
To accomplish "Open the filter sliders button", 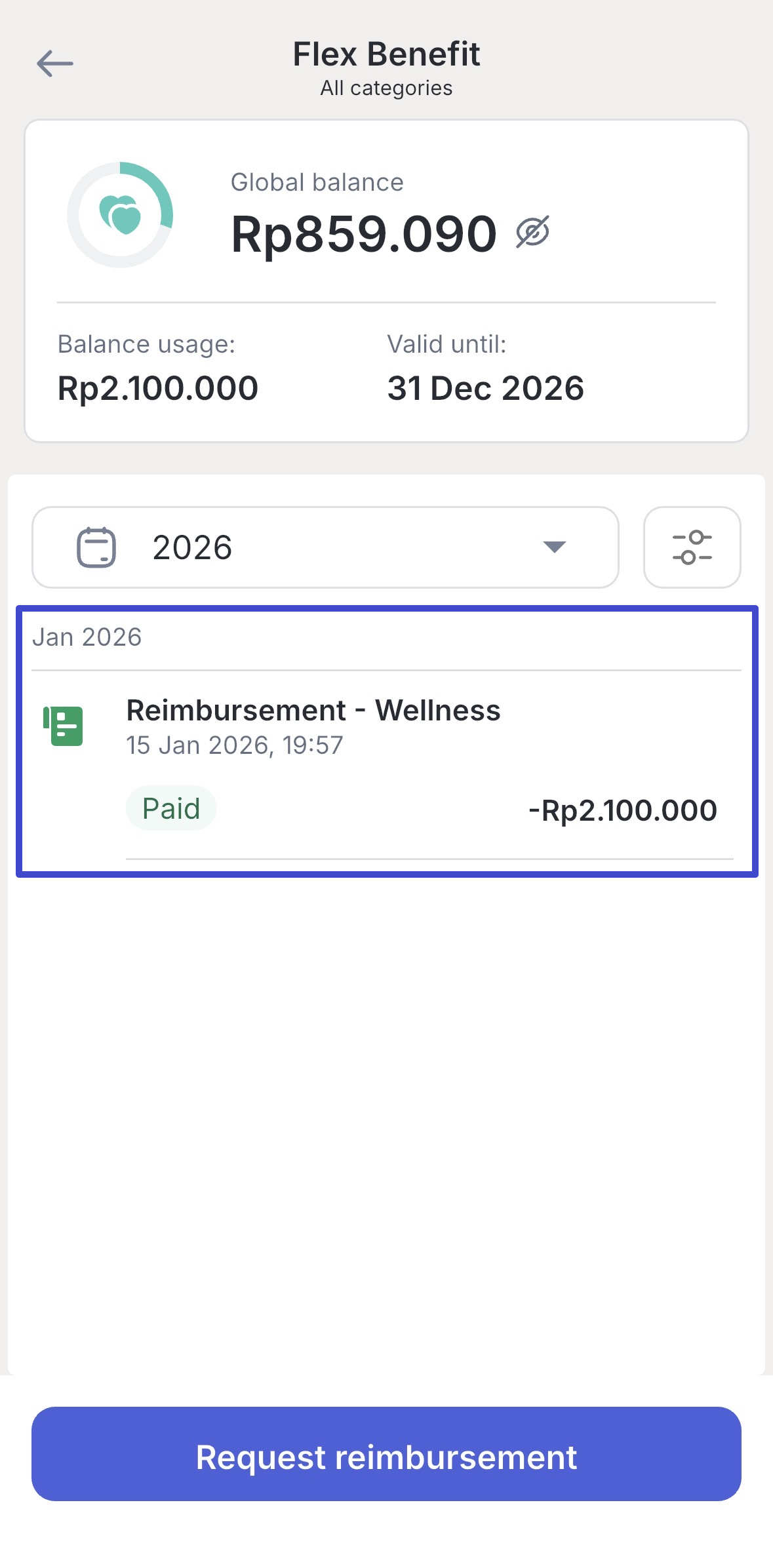I will 692,547.
